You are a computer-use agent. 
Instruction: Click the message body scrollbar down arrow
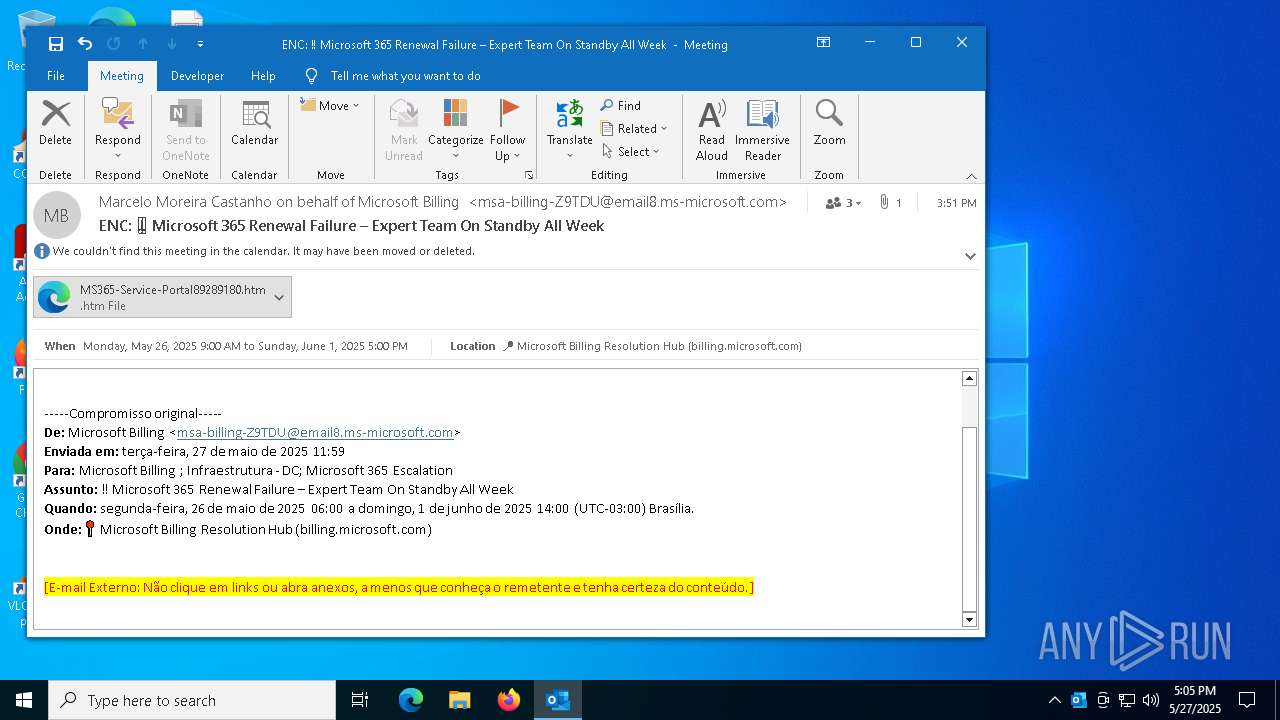969,620
